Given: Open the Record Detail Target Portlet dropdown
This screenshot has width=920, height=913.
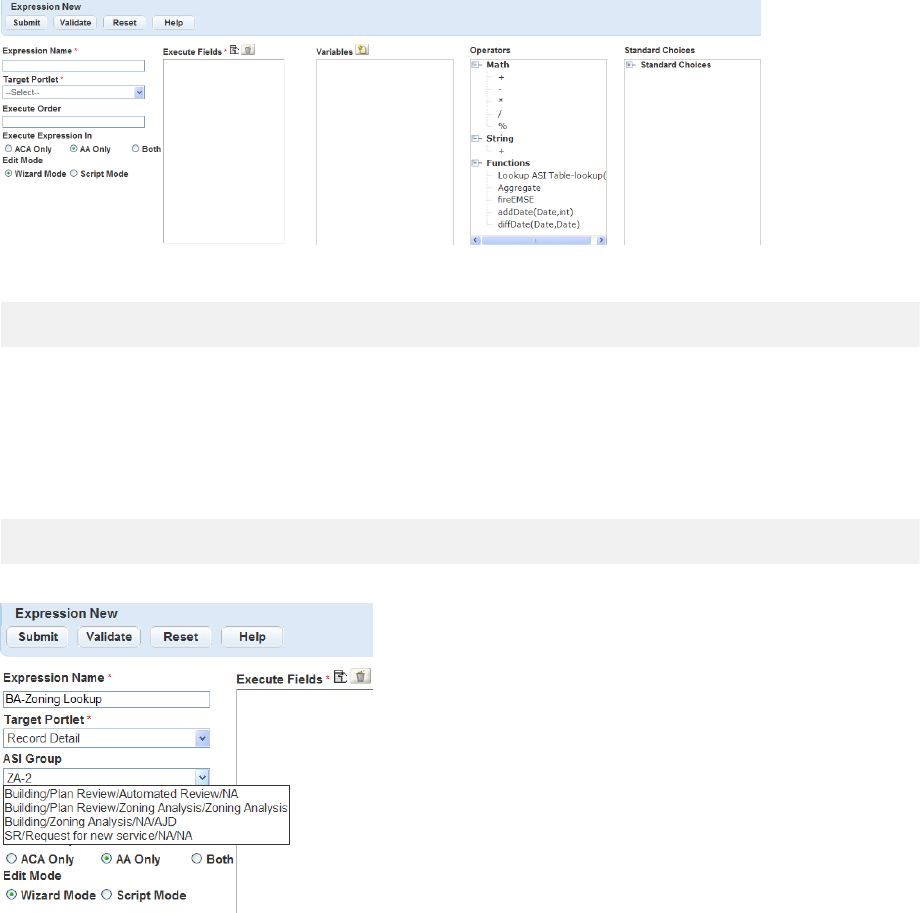Looking at the screenshot, I should (x=106, y=738).
